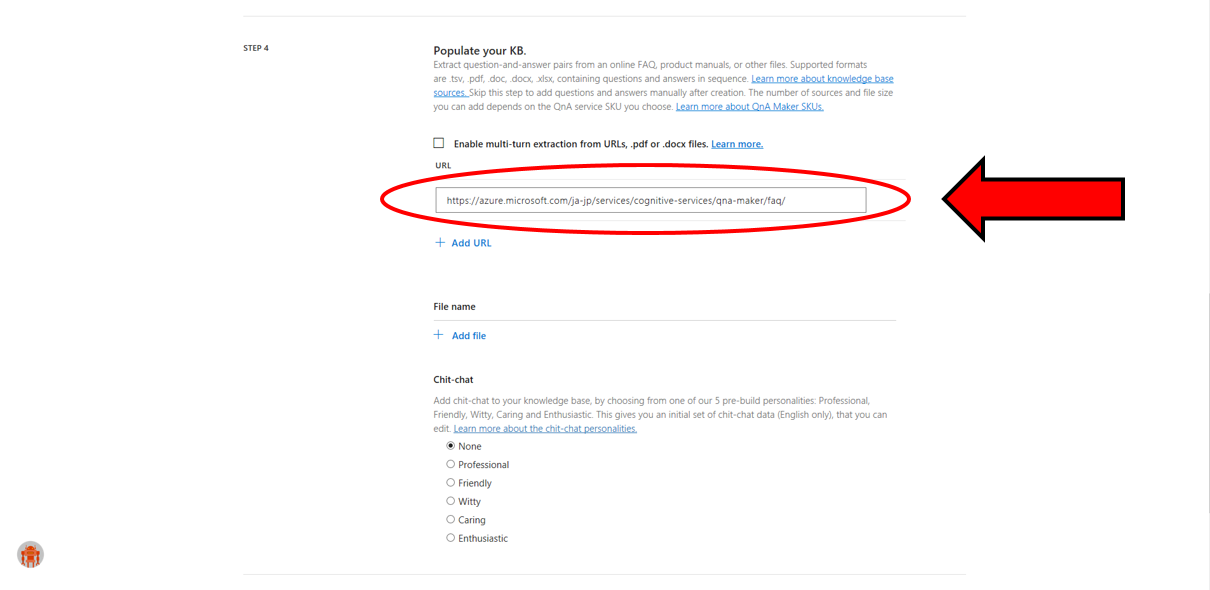Click the STEP 4 label
This screenshot has width=1210, height=590.
click(x=256, y=48)
